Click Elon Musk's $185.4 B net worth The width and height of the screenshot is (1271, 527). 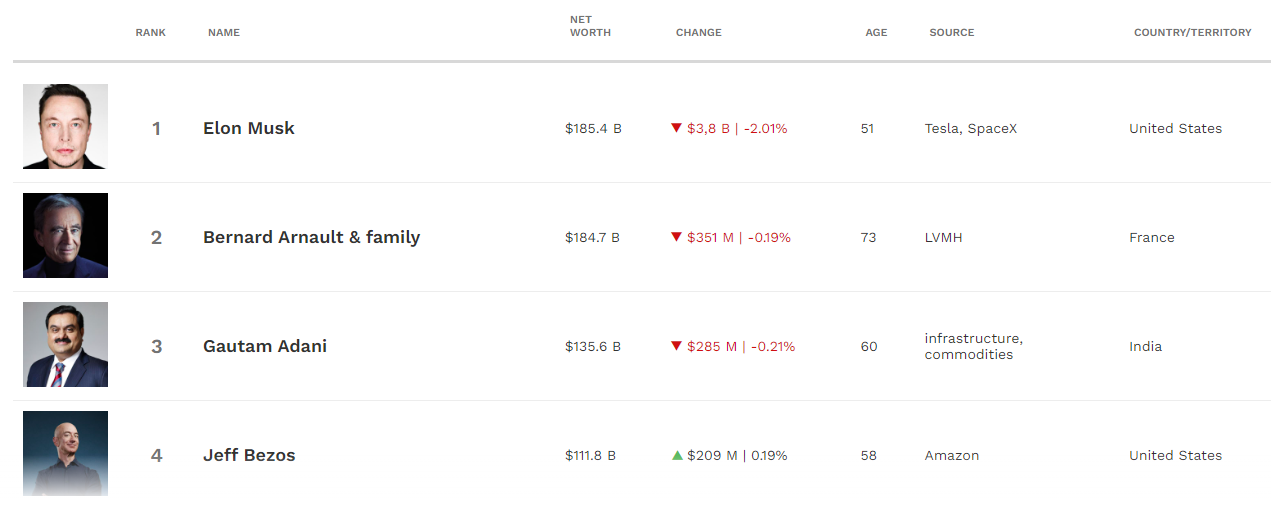coord(593,128)
